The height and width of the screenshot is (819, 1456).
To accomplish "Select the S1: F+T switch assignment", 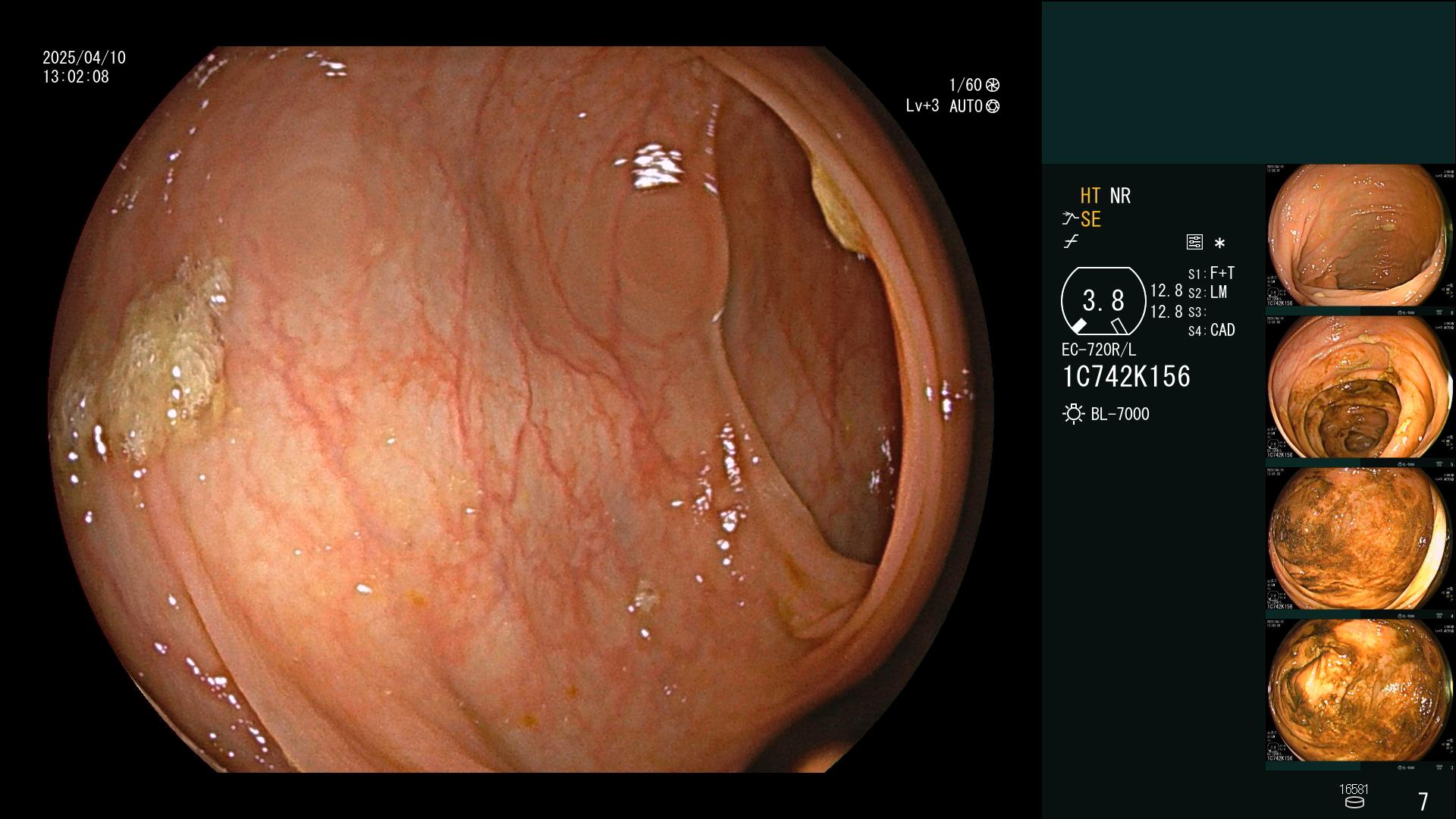I will pyautogui.click(x=1211, y=273).
